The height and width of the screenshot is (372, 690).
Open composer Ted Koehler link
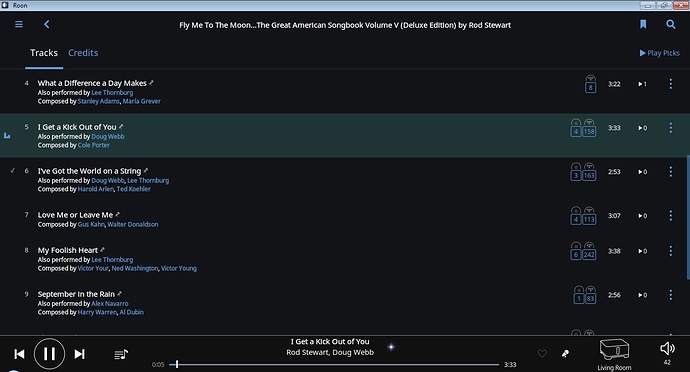(x=134, y=189)
